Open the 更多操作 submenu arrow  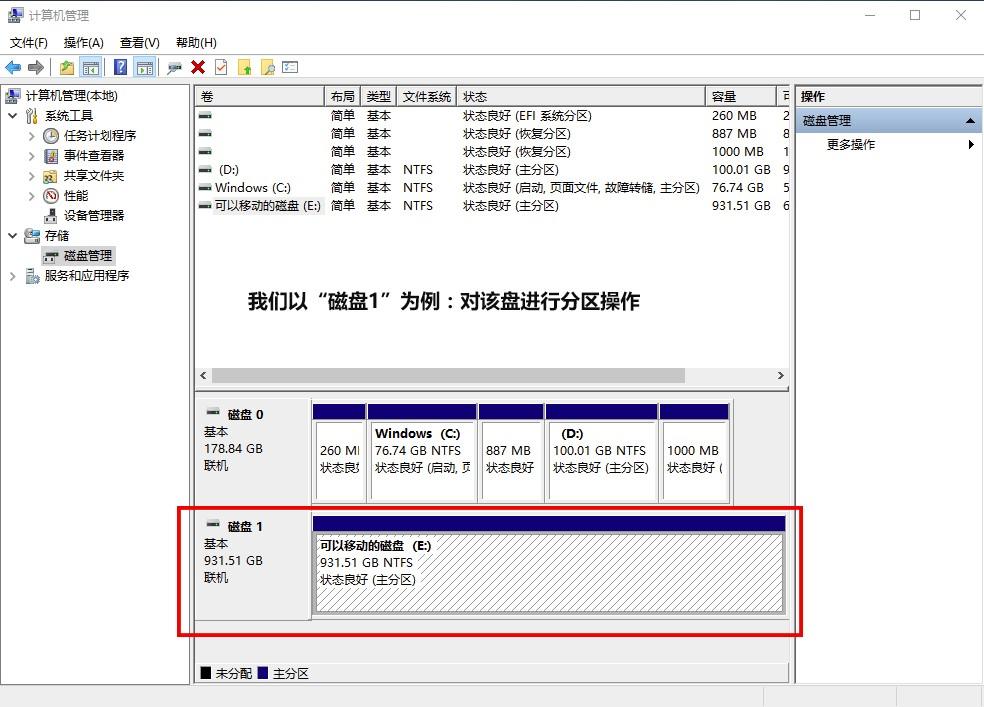click(969, 144)
